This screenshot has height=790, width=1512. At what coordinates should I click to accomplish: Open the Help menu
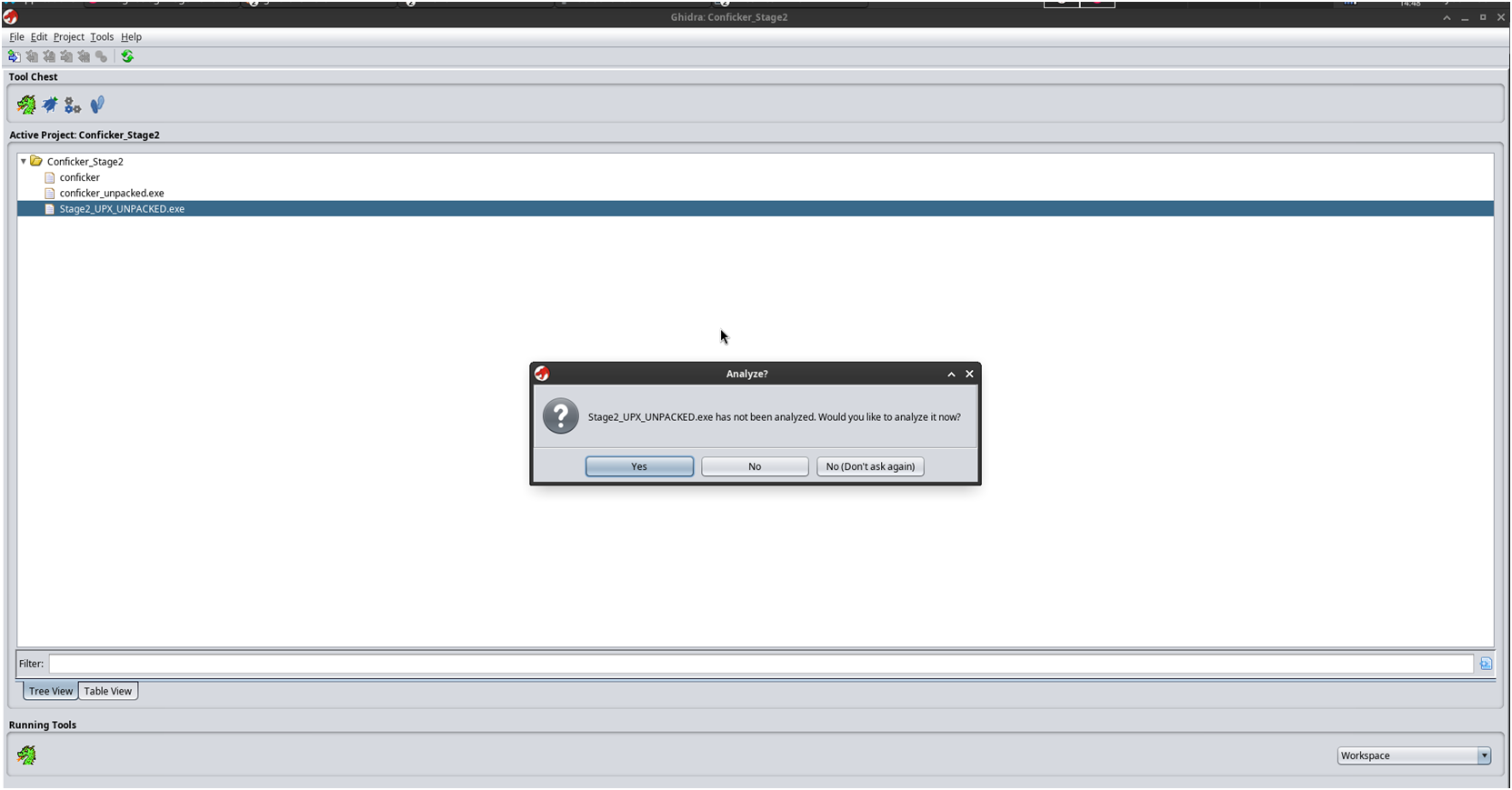click(131, 37)
